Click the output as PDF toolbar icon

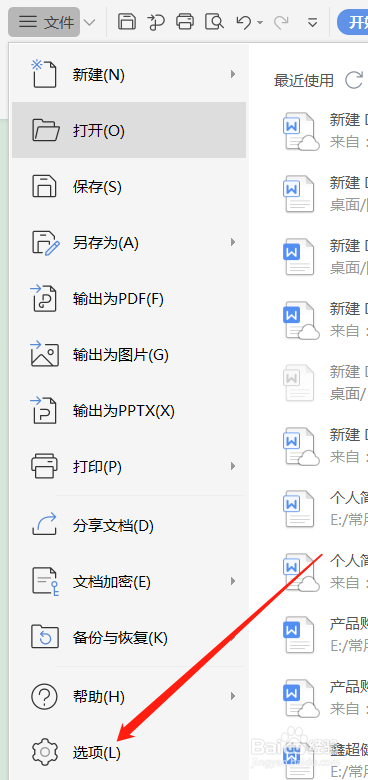click(x=156, y=22)
